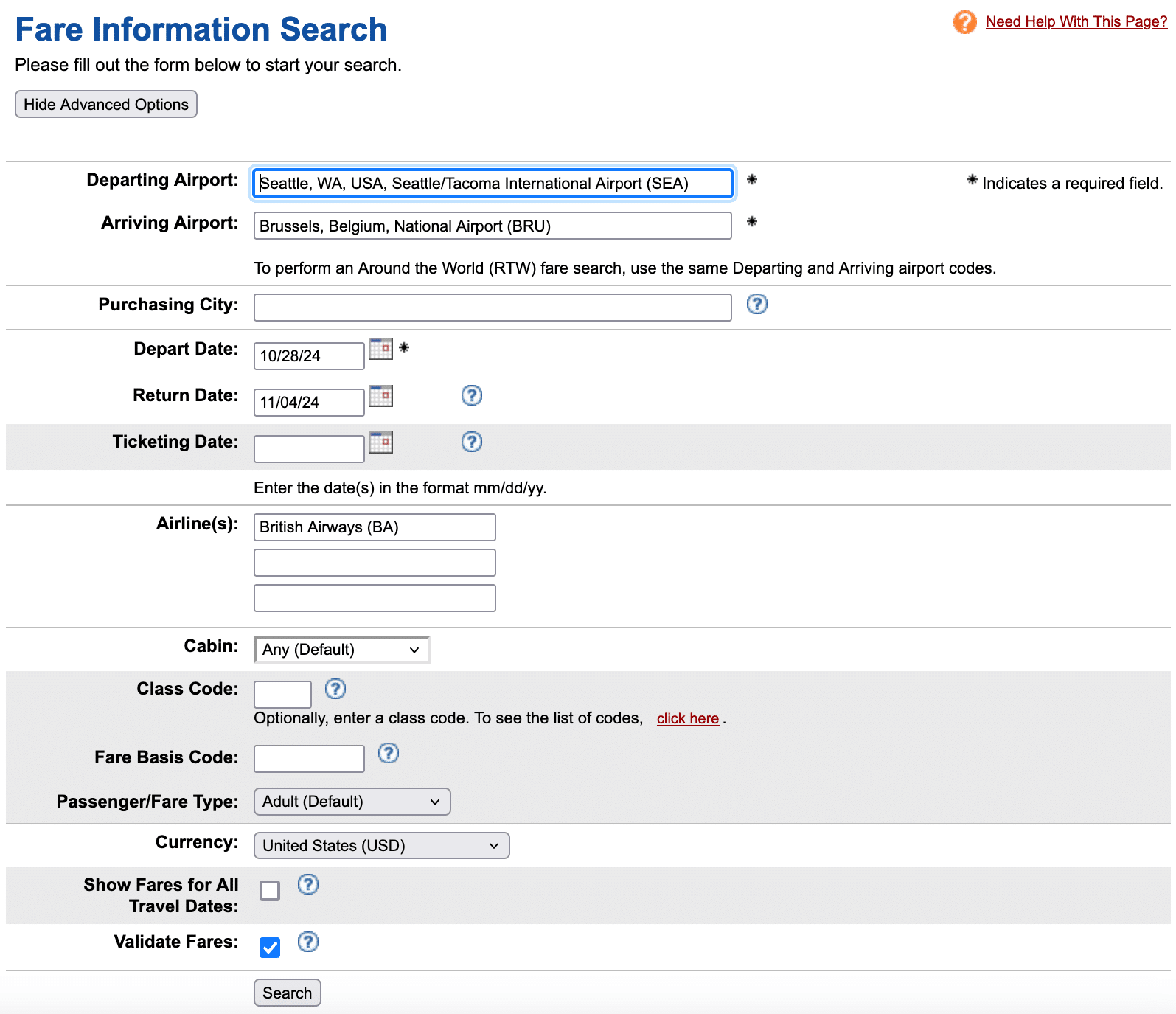
Task: Click the Hide Advanced Options button
Action: [x=106, y=104]
